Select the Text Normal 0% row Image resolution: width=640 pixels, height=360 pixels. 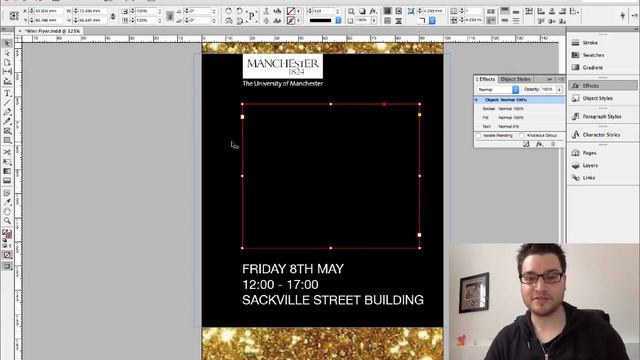pyautogui.click(x=519, y=127)
